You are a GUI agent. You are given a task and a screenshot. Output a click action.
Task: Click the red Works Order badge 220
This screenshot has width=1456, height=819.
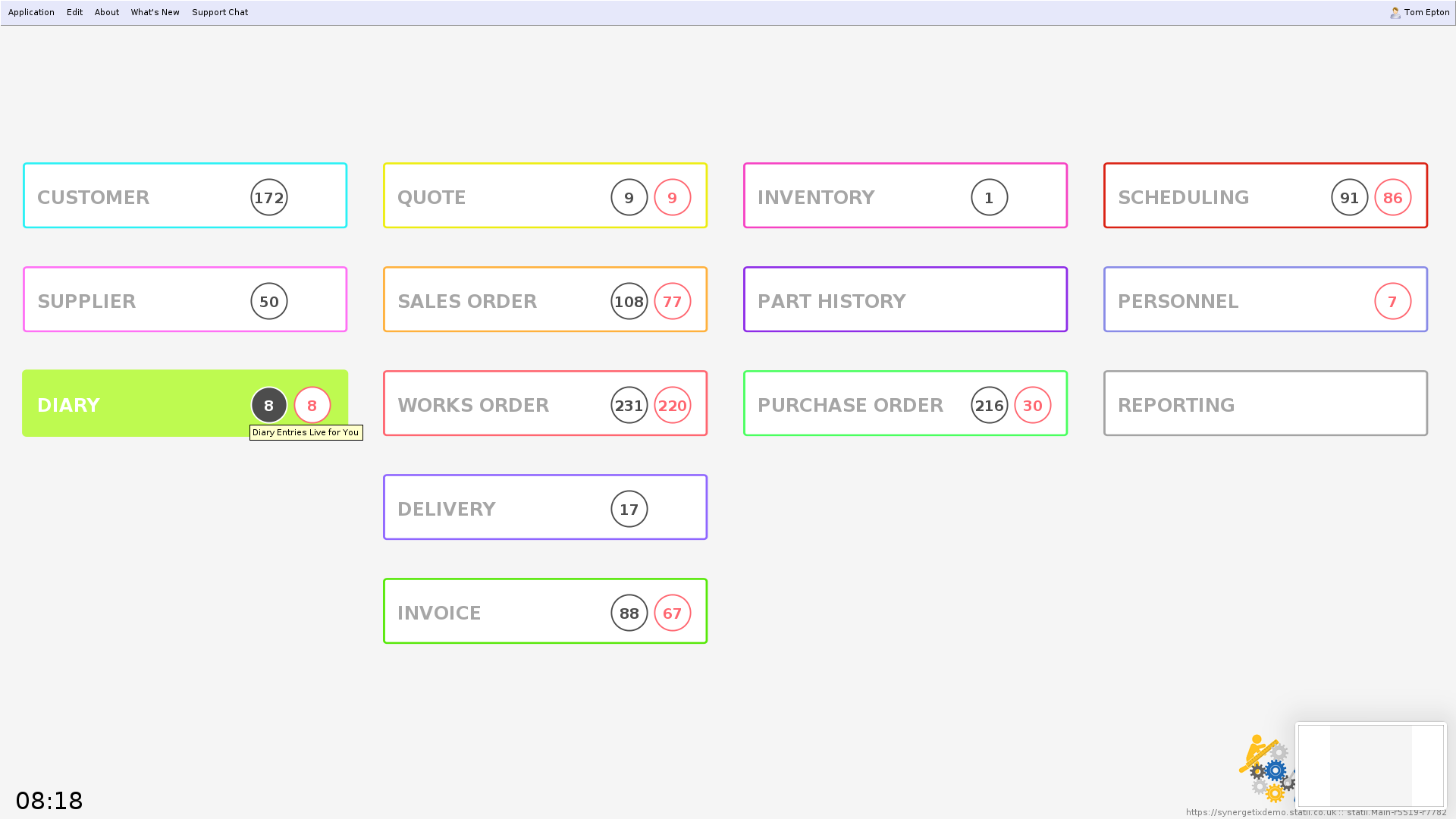pyautogui.click(x=672, y=406)
